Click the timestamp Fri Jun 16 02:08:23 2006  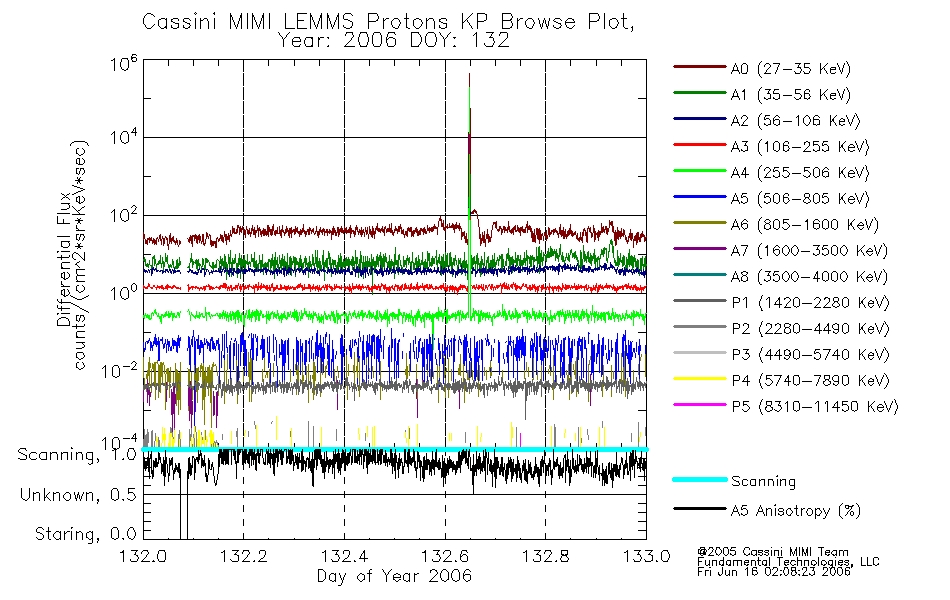click(x=774, y=572)
